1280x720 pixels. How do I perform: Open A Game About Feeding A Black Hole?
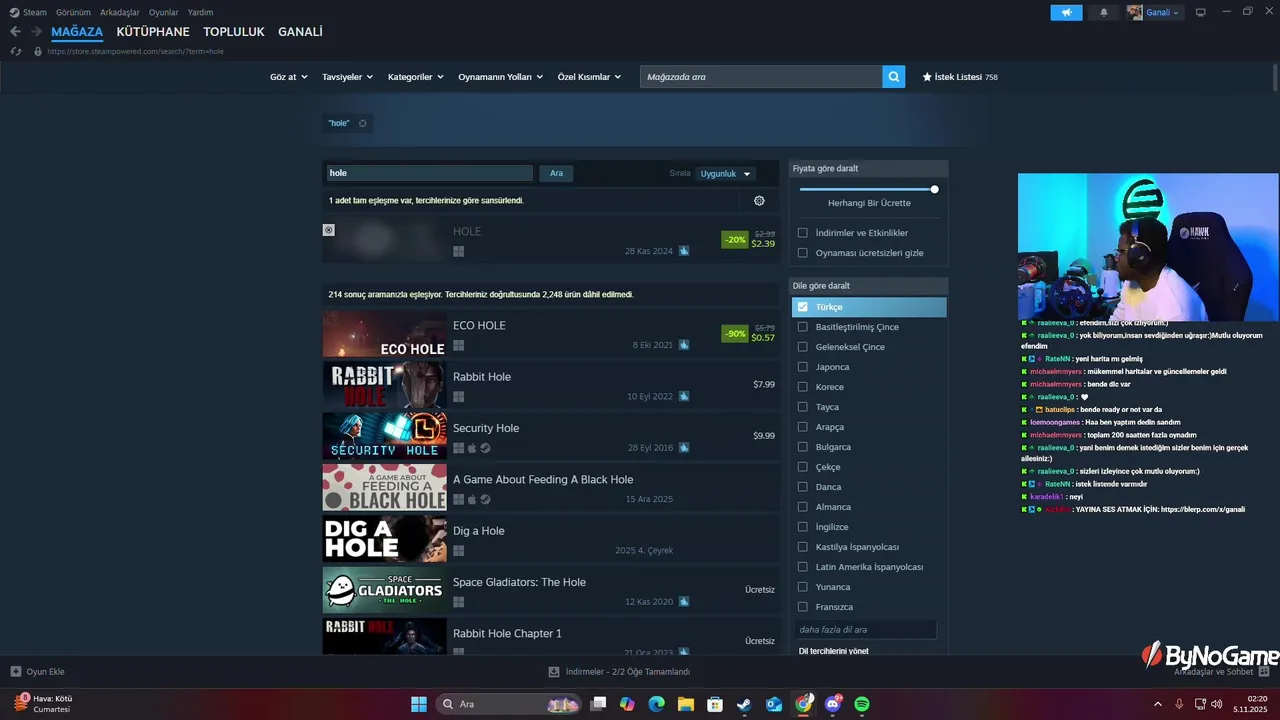tap(551, 489)
